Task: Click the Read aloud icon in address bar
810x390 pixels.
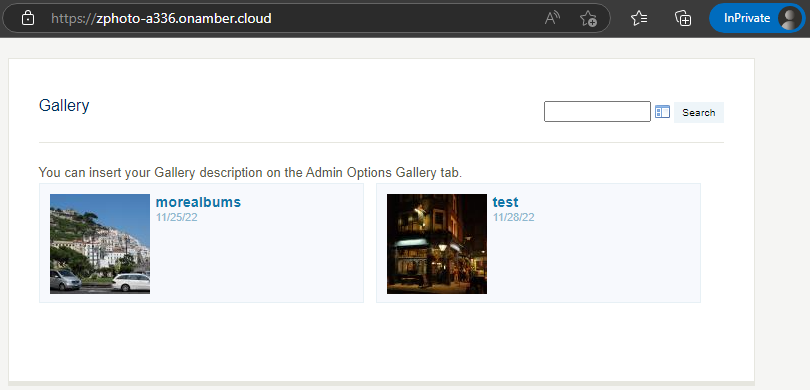Action: pos(552,19)
